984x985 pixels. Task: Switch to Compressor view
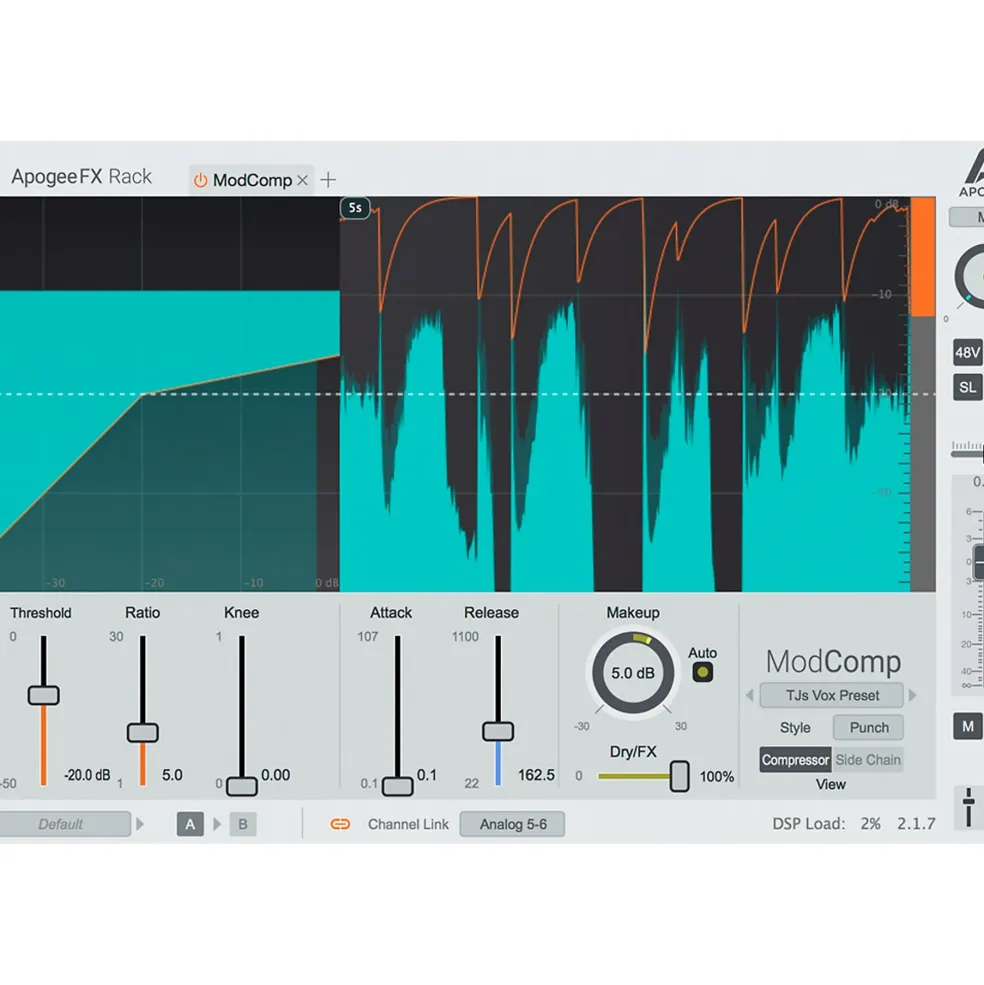(795, 760)
